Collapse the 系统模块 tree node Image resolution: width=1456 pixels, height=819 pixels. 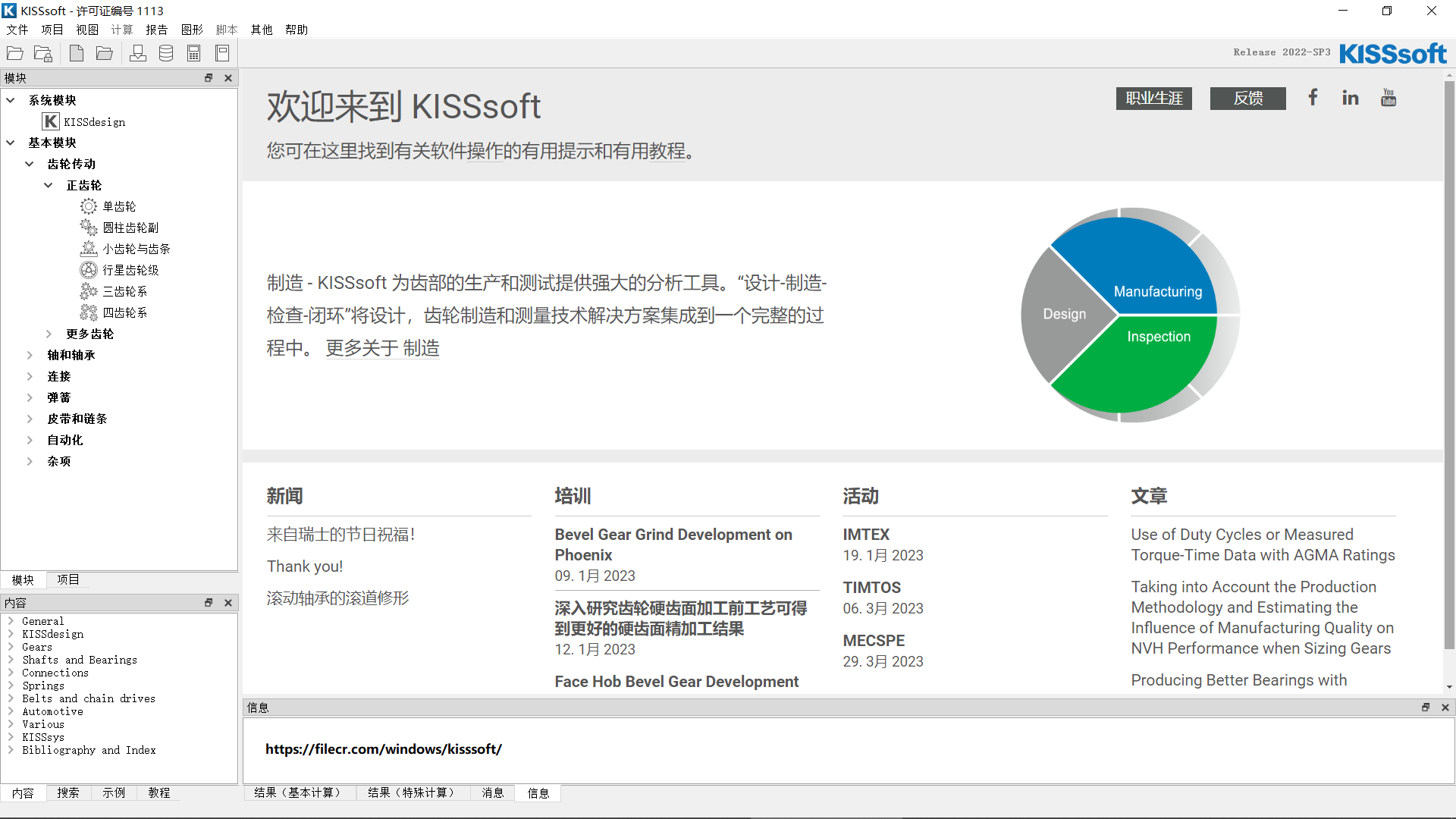[x=11, y=100]
